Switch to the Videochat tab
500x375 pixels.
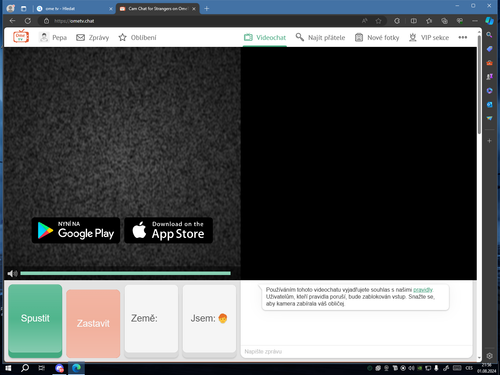(265, 37)
